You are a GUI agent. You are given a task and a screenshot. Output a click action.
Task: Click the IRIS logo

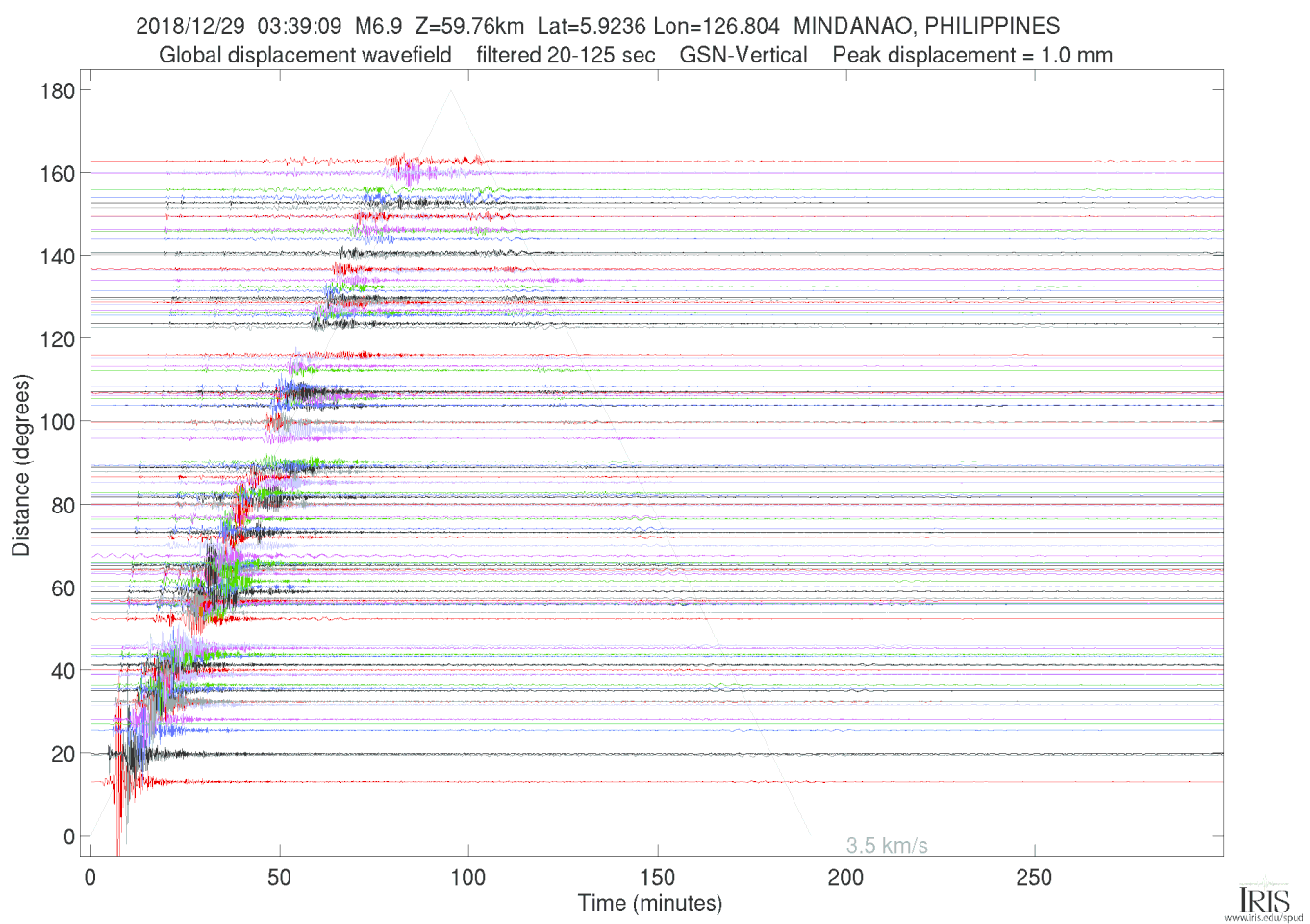1264,898
